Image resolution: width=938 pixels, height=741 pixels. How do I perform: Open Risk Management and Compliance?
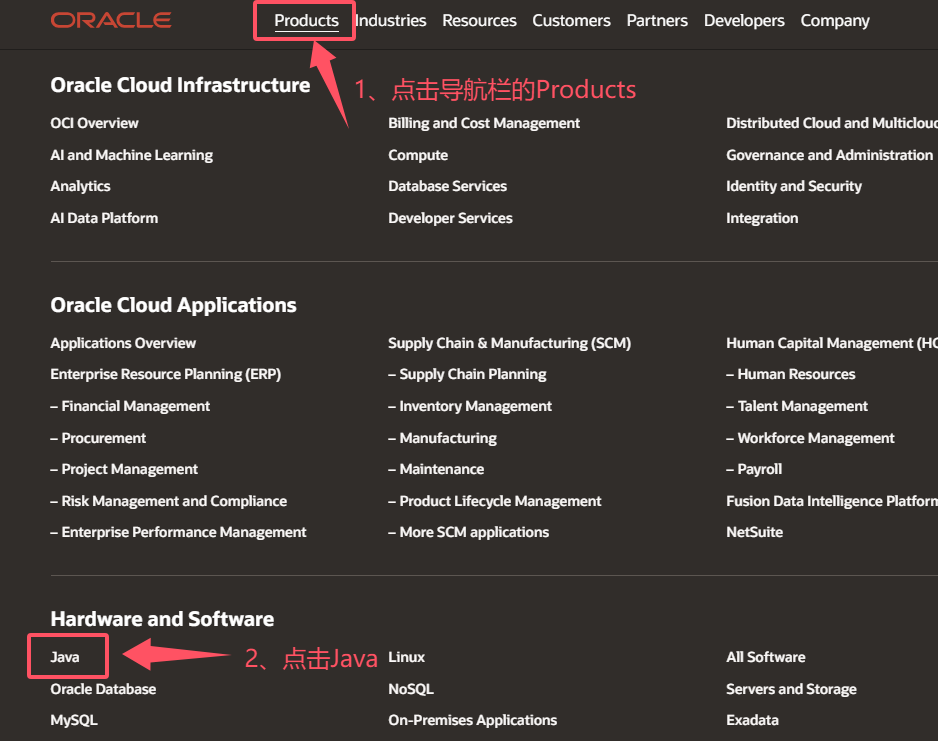(x=169, y=501)
